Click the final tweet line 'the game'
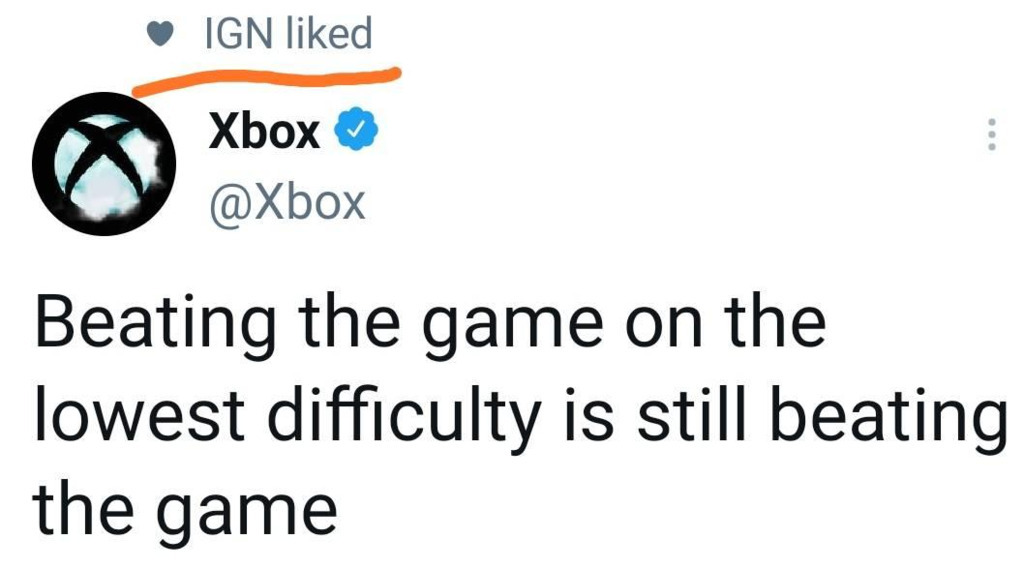Viewport: 1024px width, 569px height. point(187,507)
